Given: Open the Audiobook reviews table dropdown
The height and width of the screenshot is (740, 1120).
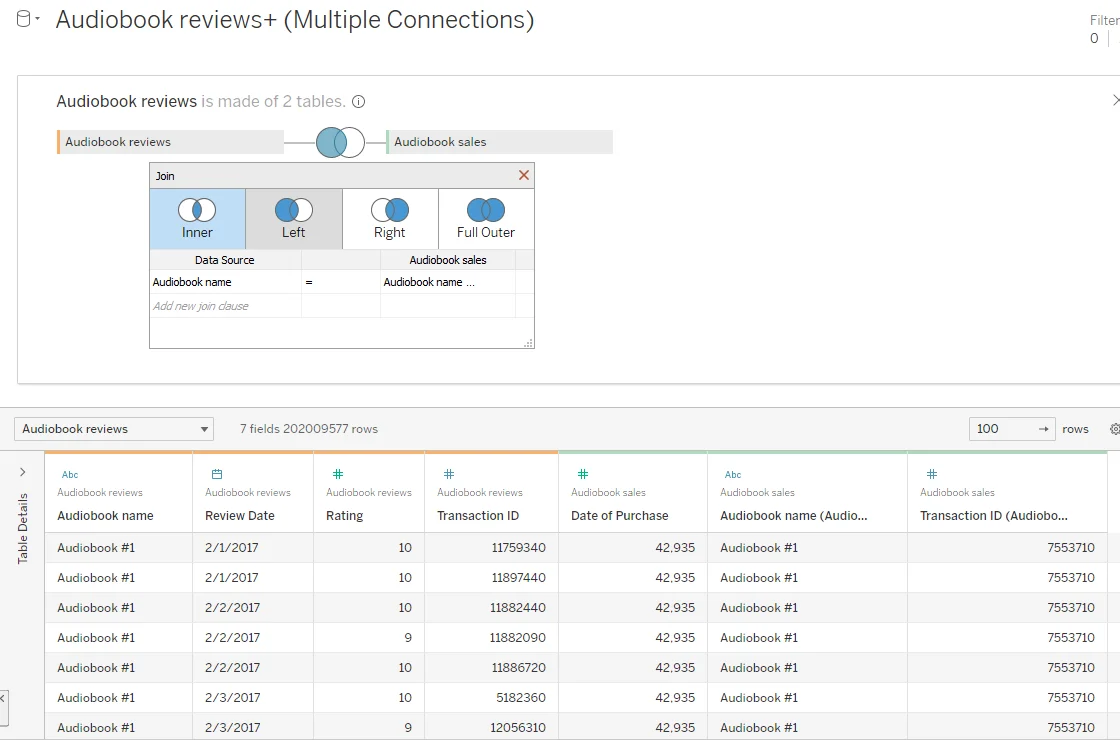Looking at the screenshot, I should click(x=114, y=429).
